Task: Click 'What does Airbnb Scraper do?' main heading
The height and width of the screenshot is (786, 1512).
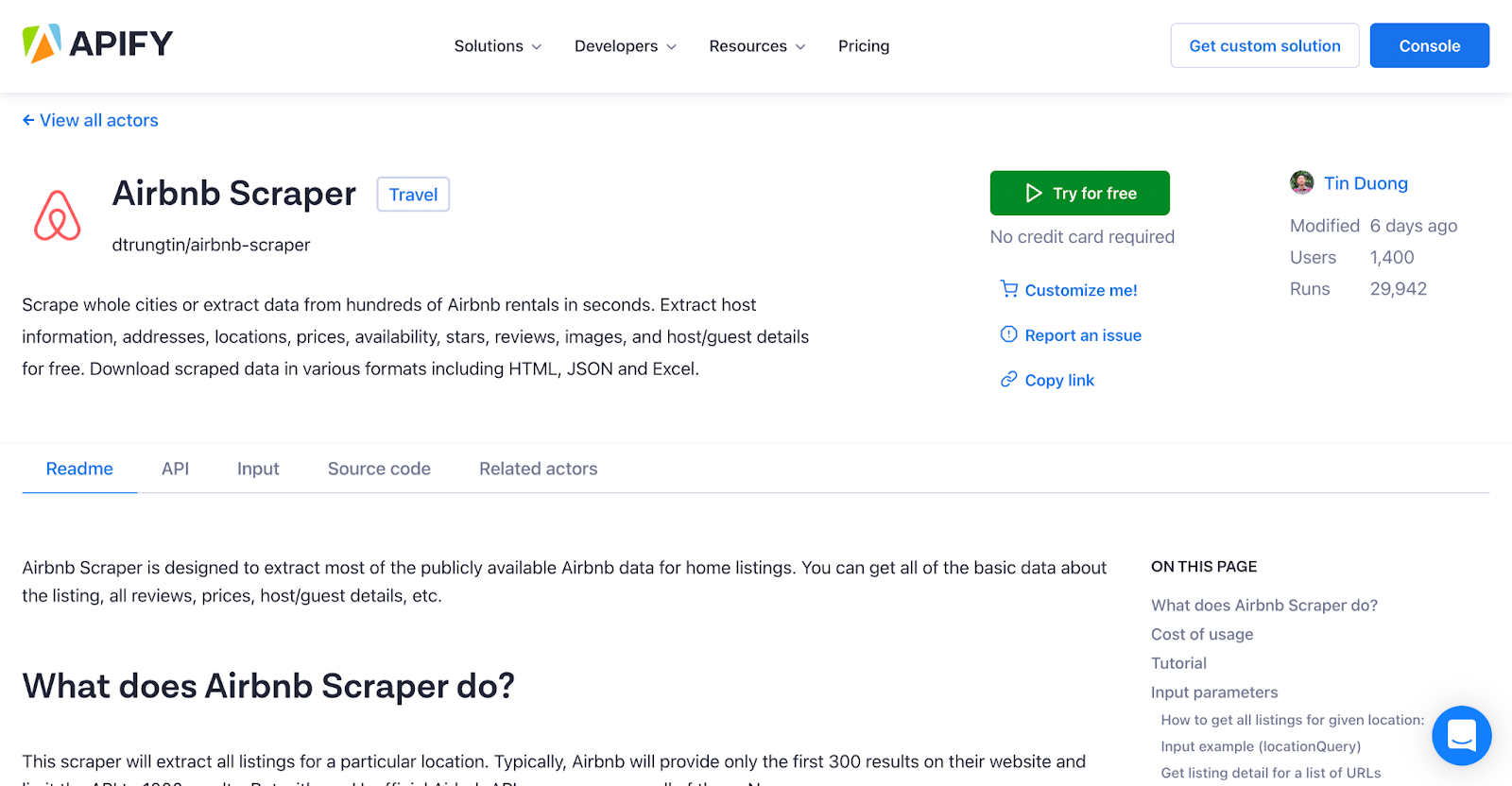Action: click(x=268, y=686)
